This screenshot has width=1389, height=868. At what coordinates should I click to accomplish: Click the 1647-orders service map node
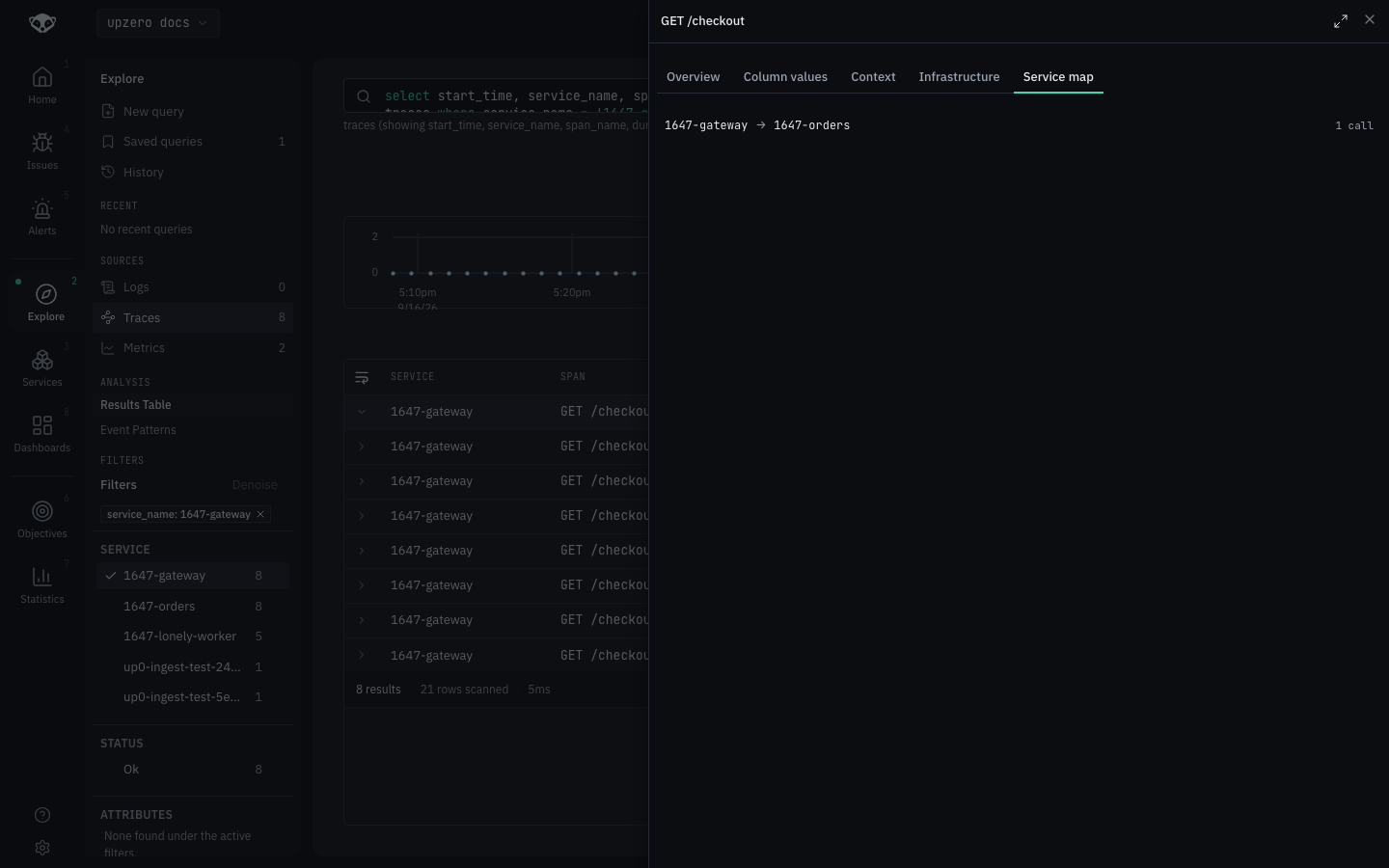pyautogui.click(x=811, y=125)
